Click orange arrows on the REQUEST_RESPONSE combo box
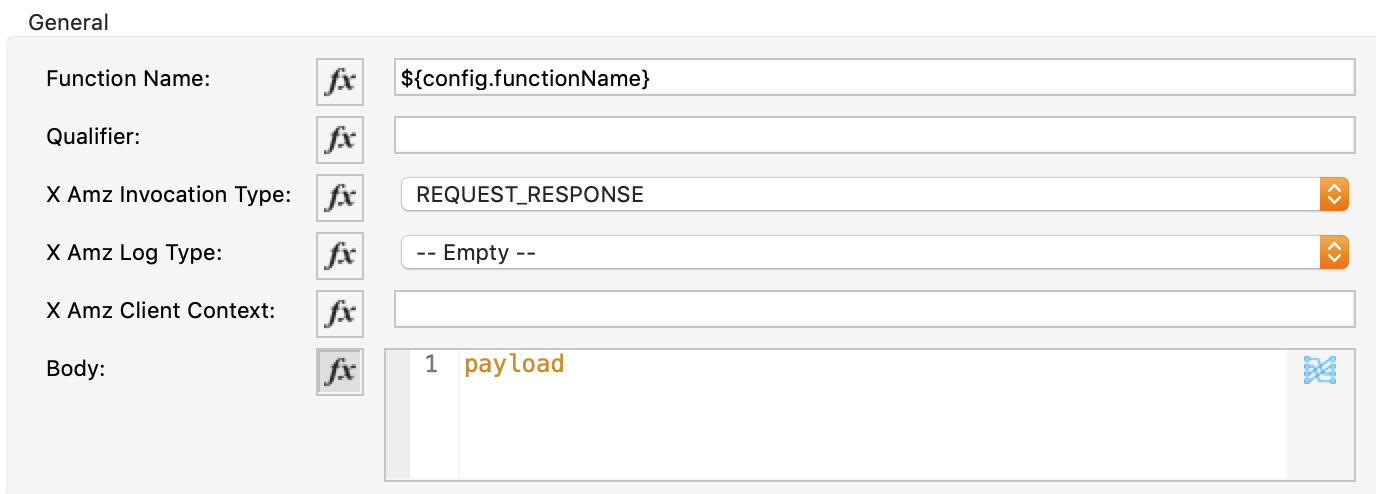 click(1334, 195)
